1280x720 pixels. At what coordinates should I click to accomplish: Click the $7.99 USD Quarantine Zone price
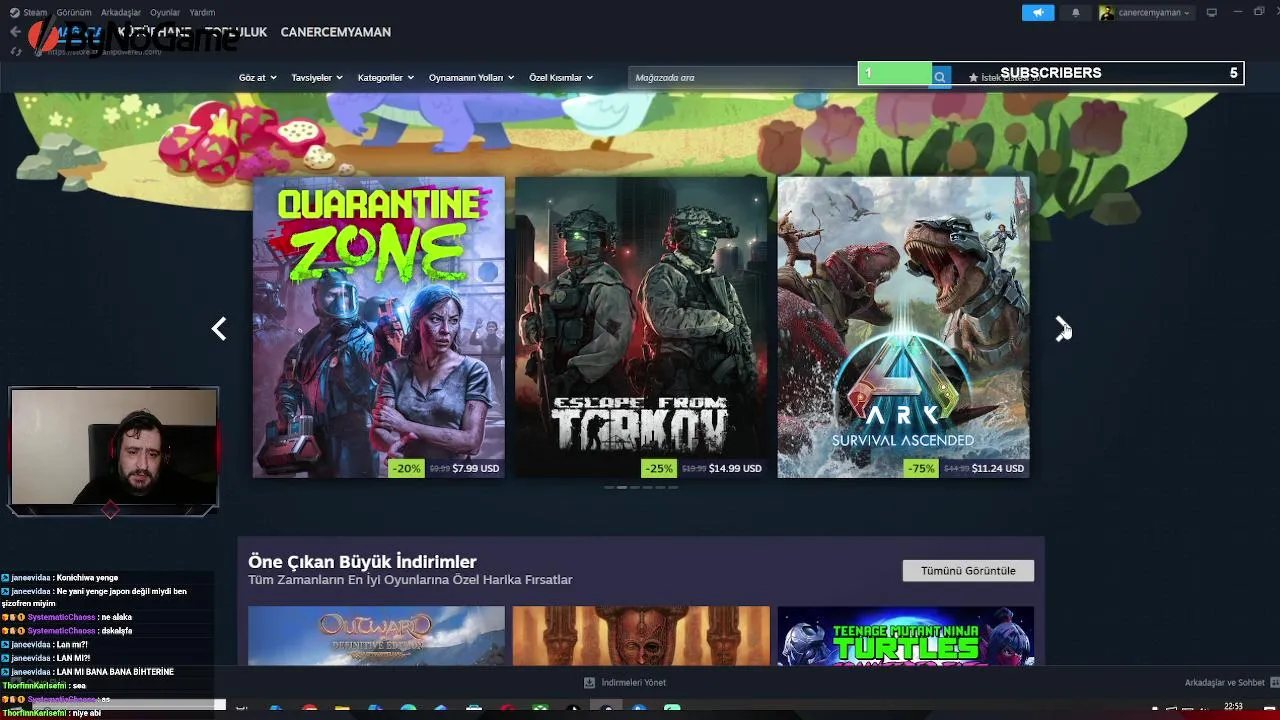pyautogui.click(x=475, y=468)
